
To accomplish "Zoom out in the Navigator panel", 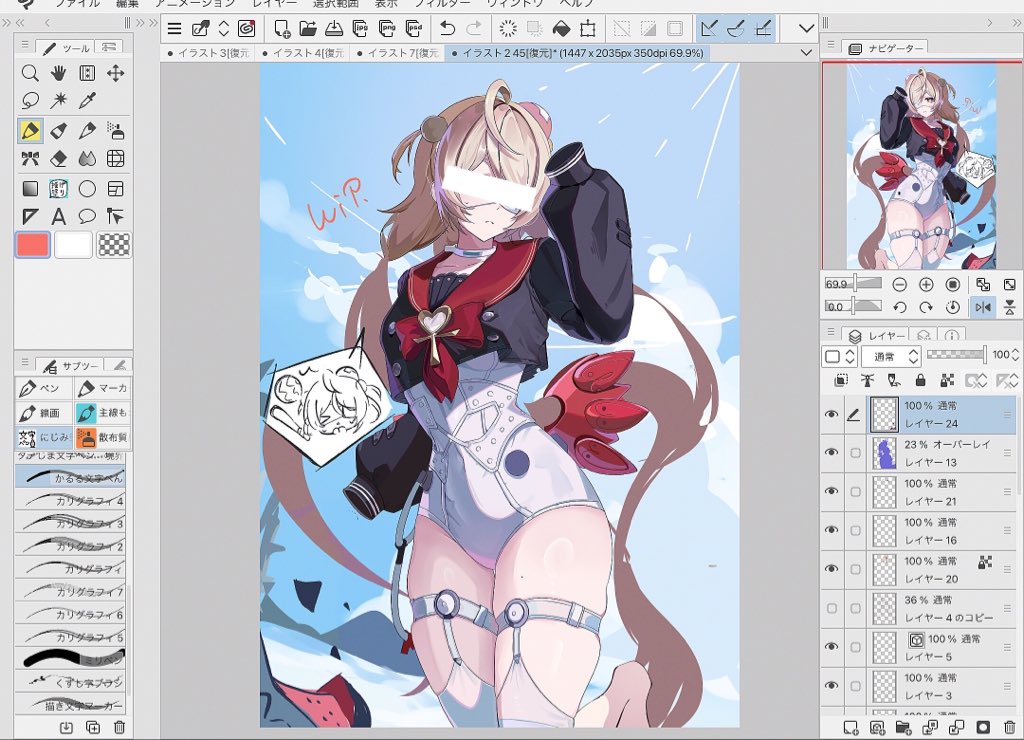I will pos(899,284).
